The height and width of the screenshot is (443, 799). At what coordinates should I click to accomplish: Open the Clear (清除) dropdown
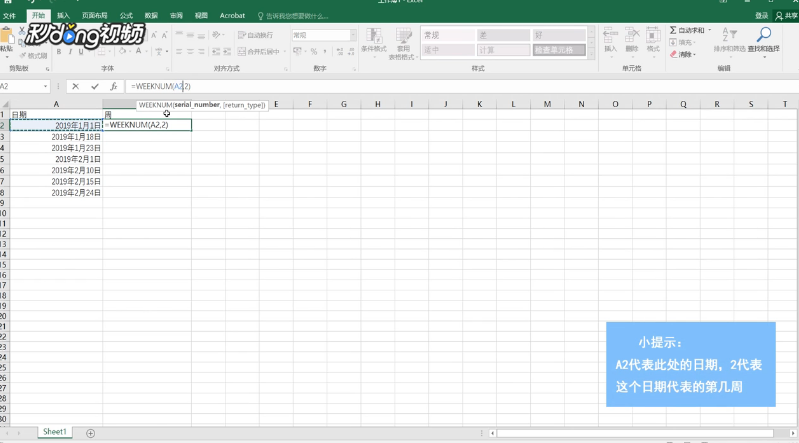682,54
